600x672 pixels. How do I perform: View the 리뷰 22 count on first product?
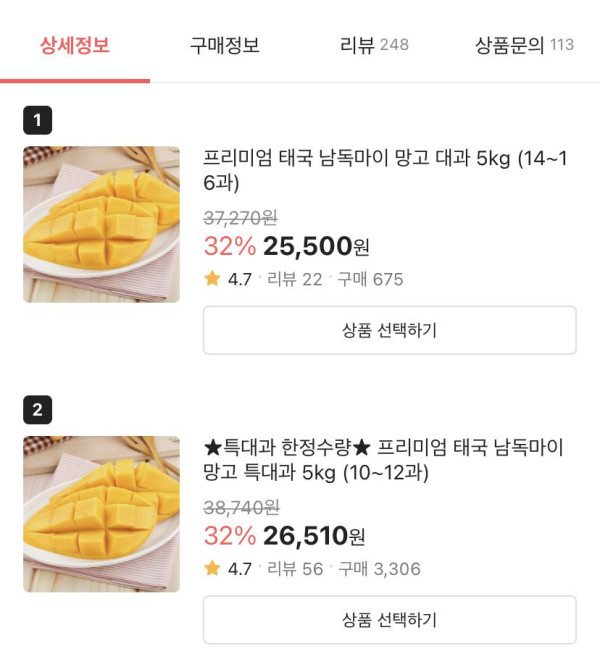295,279
